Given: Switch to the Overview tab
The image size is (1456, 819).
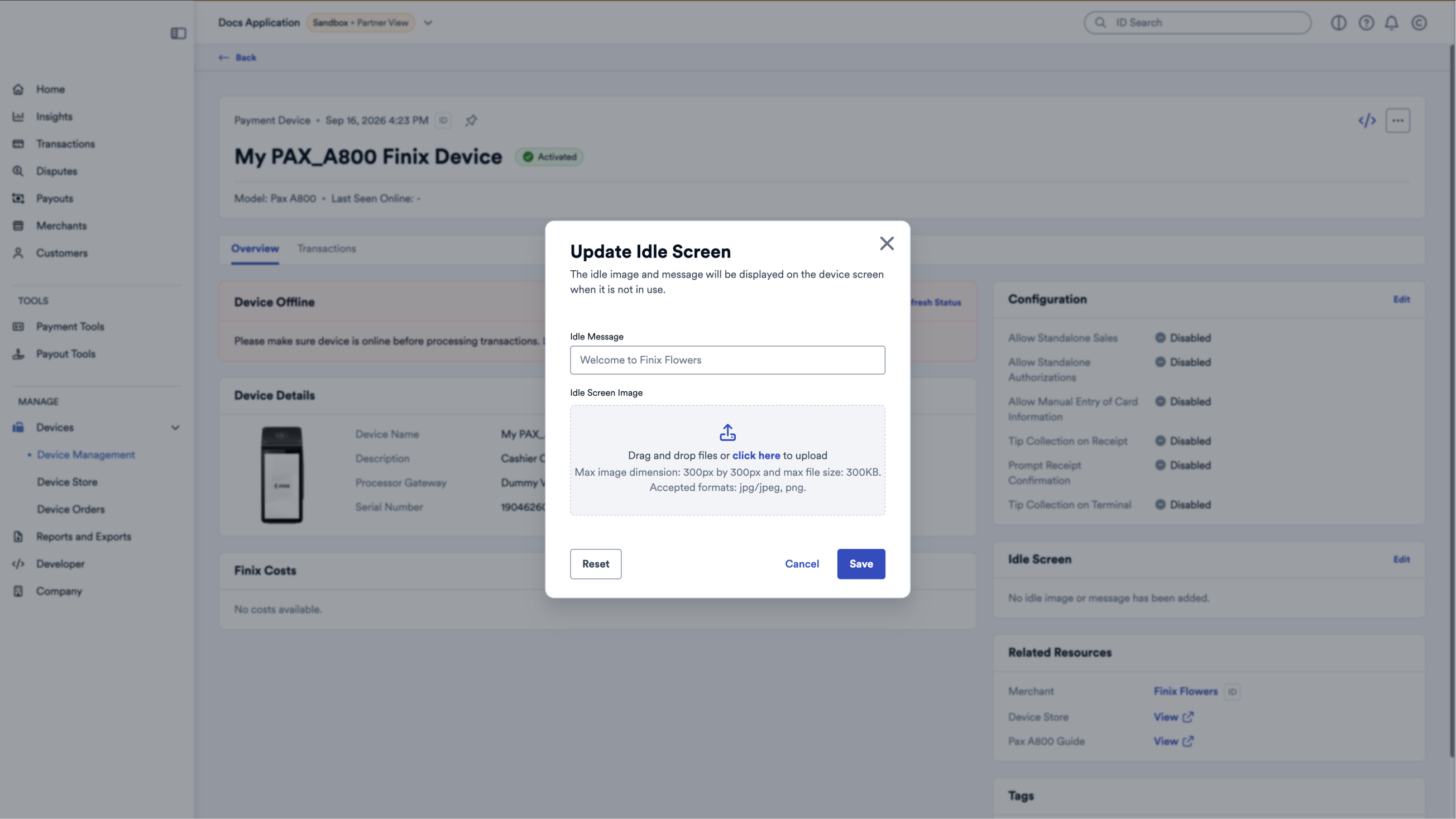Looking at the screenshot, I should point(255,248).
